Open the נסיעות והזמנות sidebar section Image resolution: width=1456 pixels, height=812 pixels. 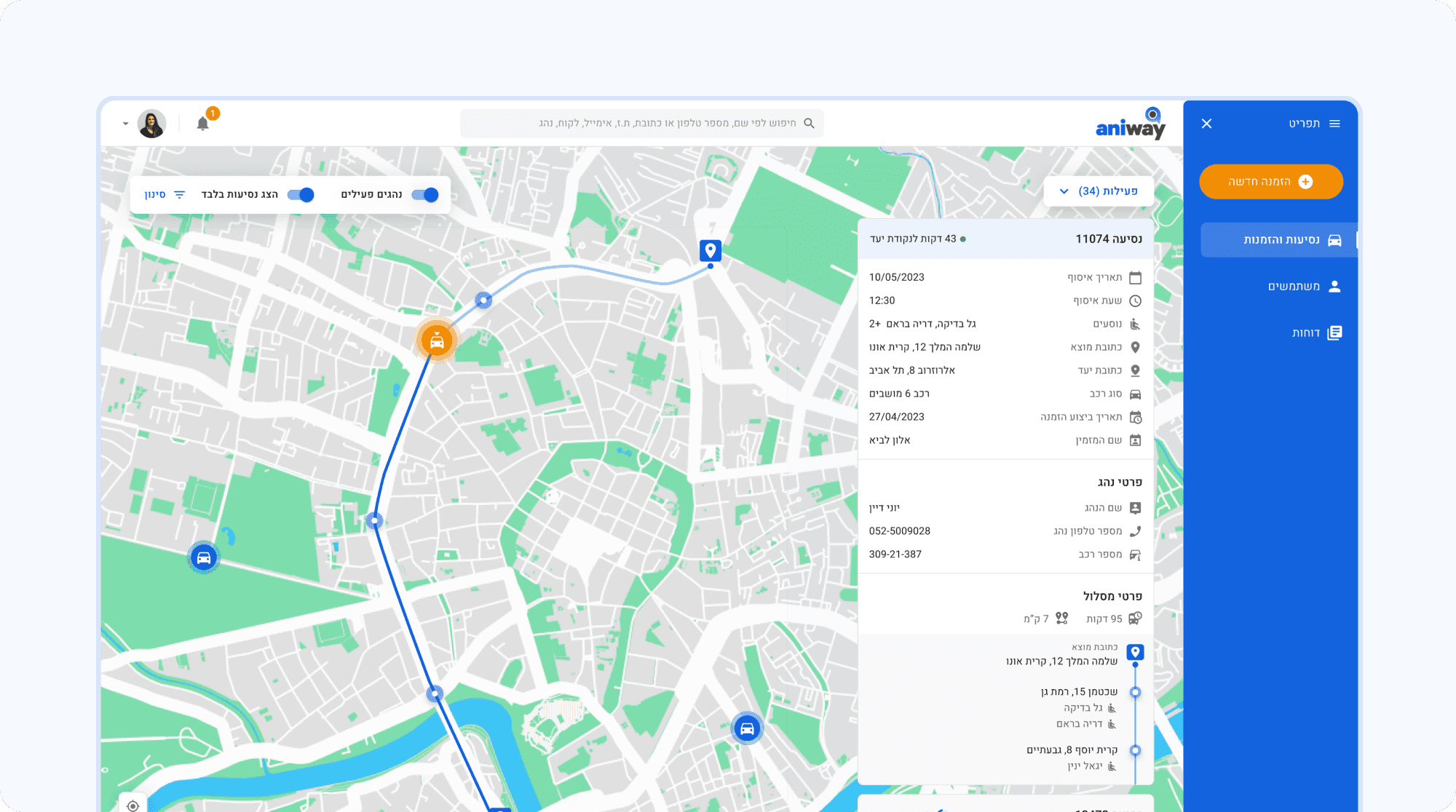[x=1279, y=240]
